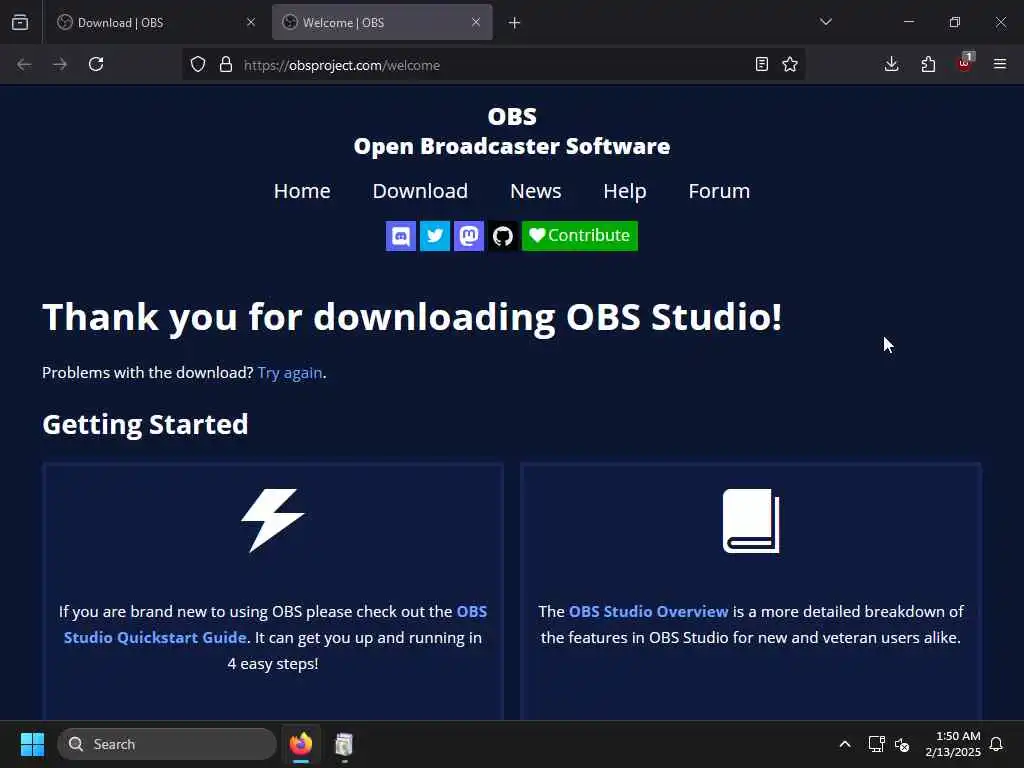Open the Firefox hamburger application menu
This screenshot has height=768, width=1024.
click(1000, 64)
